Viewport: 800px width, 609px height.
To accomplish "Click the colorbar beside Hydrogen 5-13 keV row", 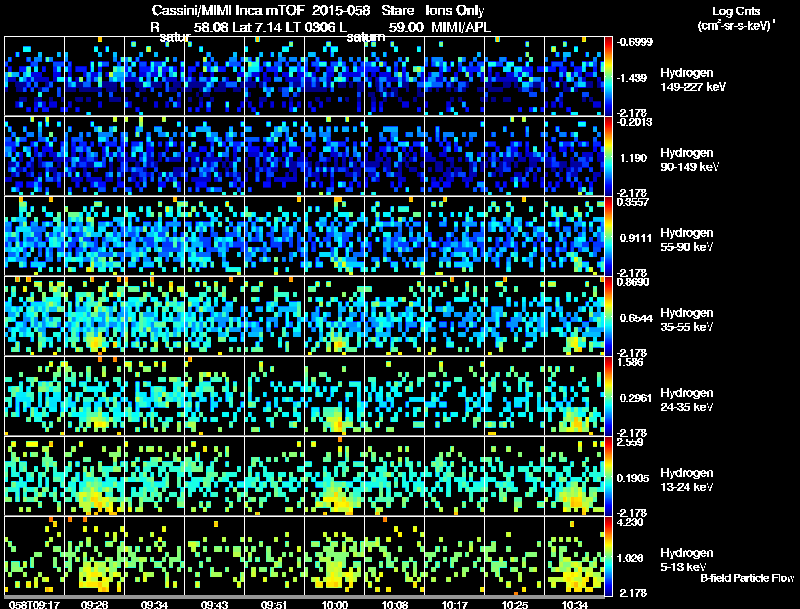I will coord(608,556).
